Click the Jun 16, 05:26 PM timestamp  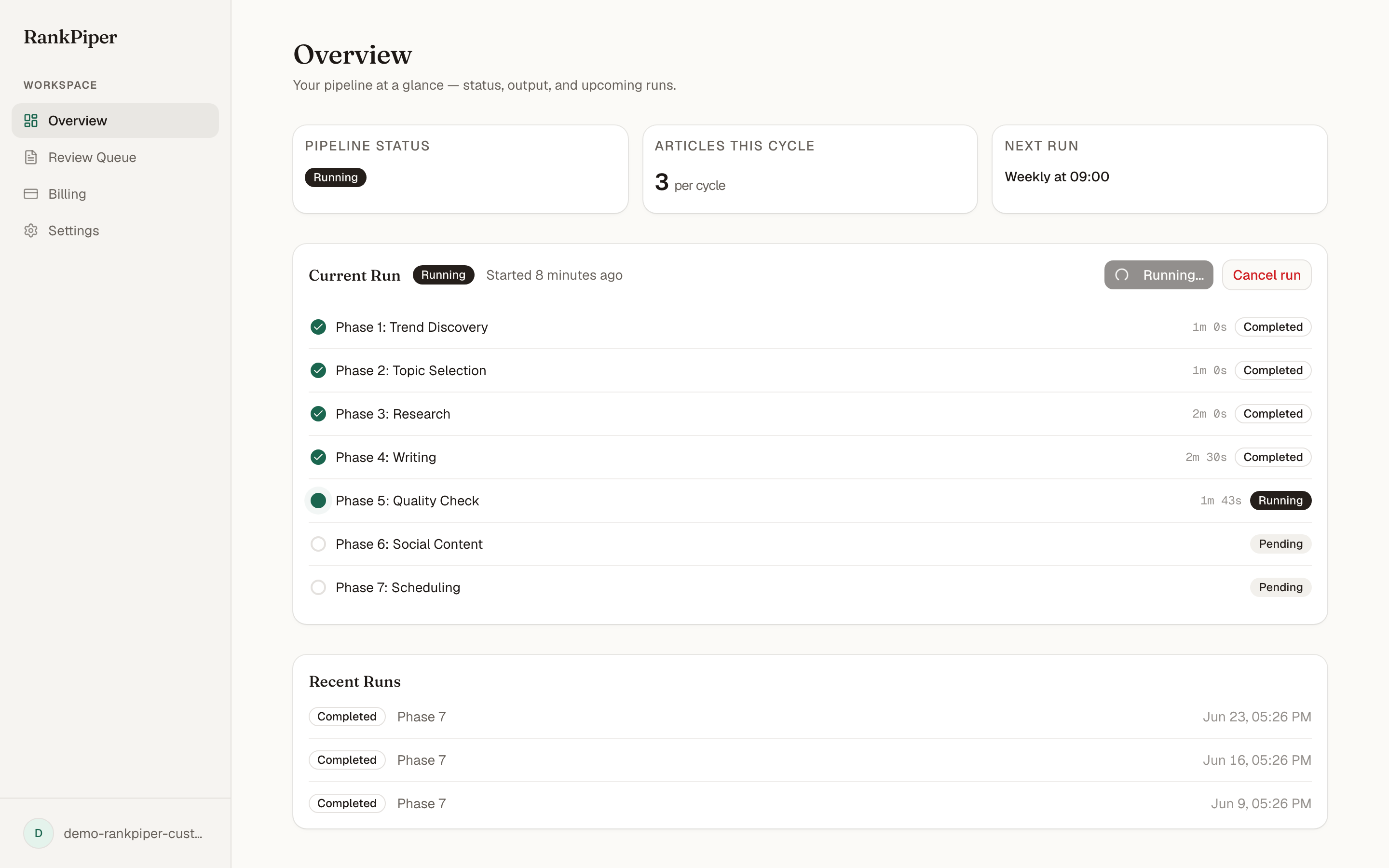pyautogui.click(x=1257, y=760)
